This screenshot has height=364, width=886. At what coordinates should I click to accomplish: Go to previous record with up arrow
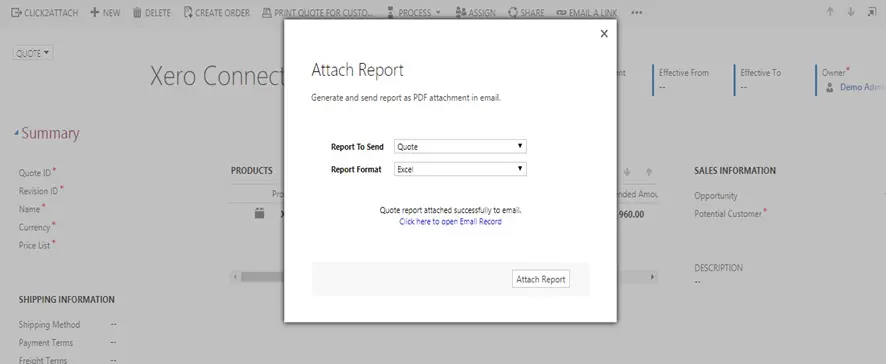(x=830, y=12)
